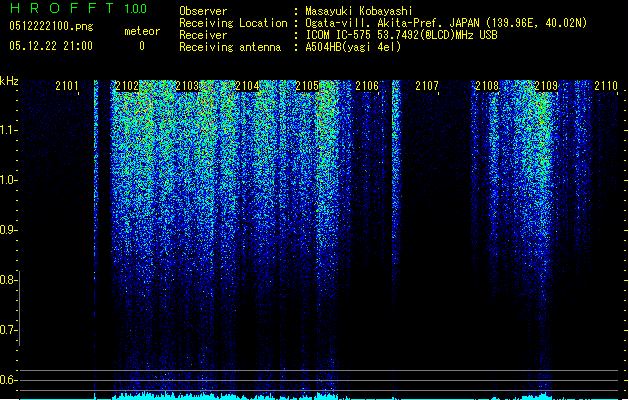Select the filename 0512222100.png
The height and width of the screenshot is (400, 629).
51,26
